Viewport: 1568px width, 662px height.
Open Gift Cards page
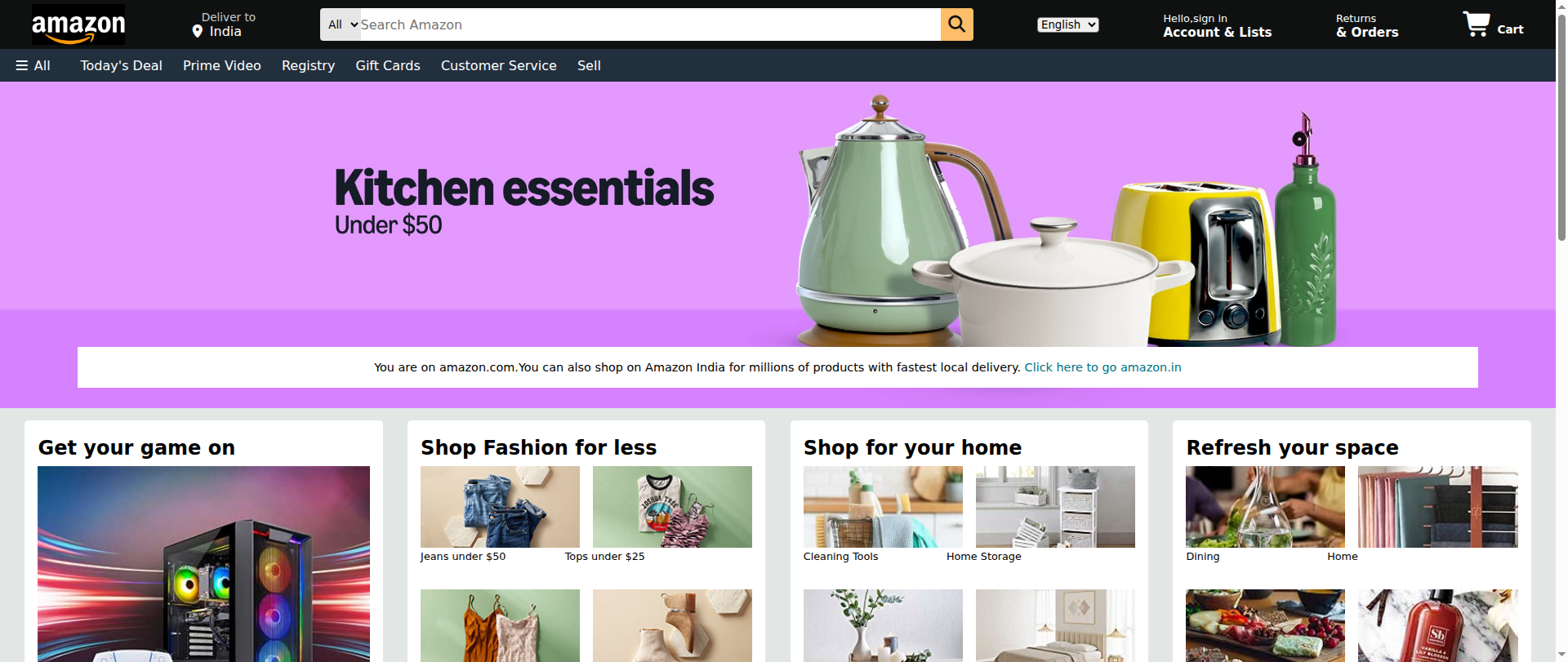click(388, 65)
